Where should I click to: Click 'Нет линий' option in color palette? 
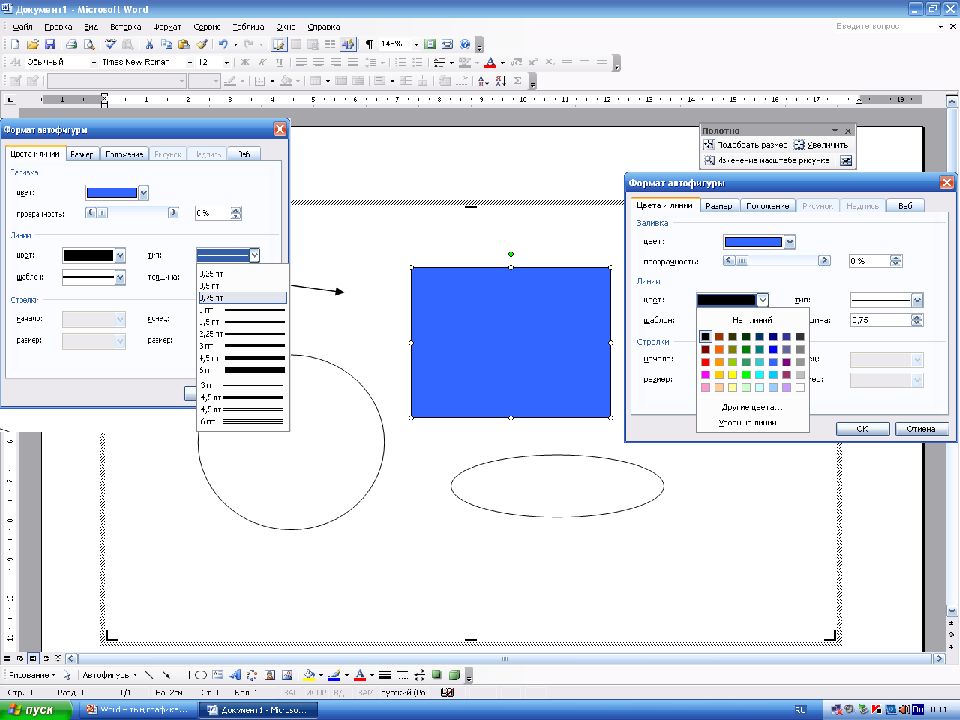point(752,320)
